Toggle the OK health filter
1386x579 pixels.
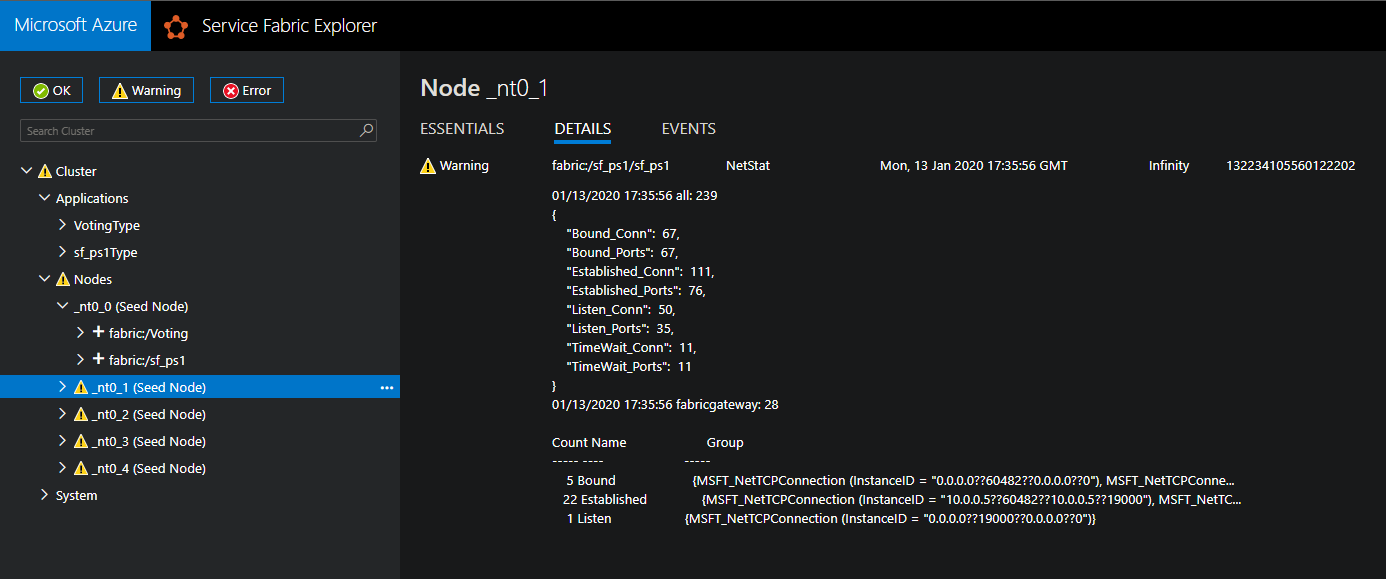coord(51,90)
